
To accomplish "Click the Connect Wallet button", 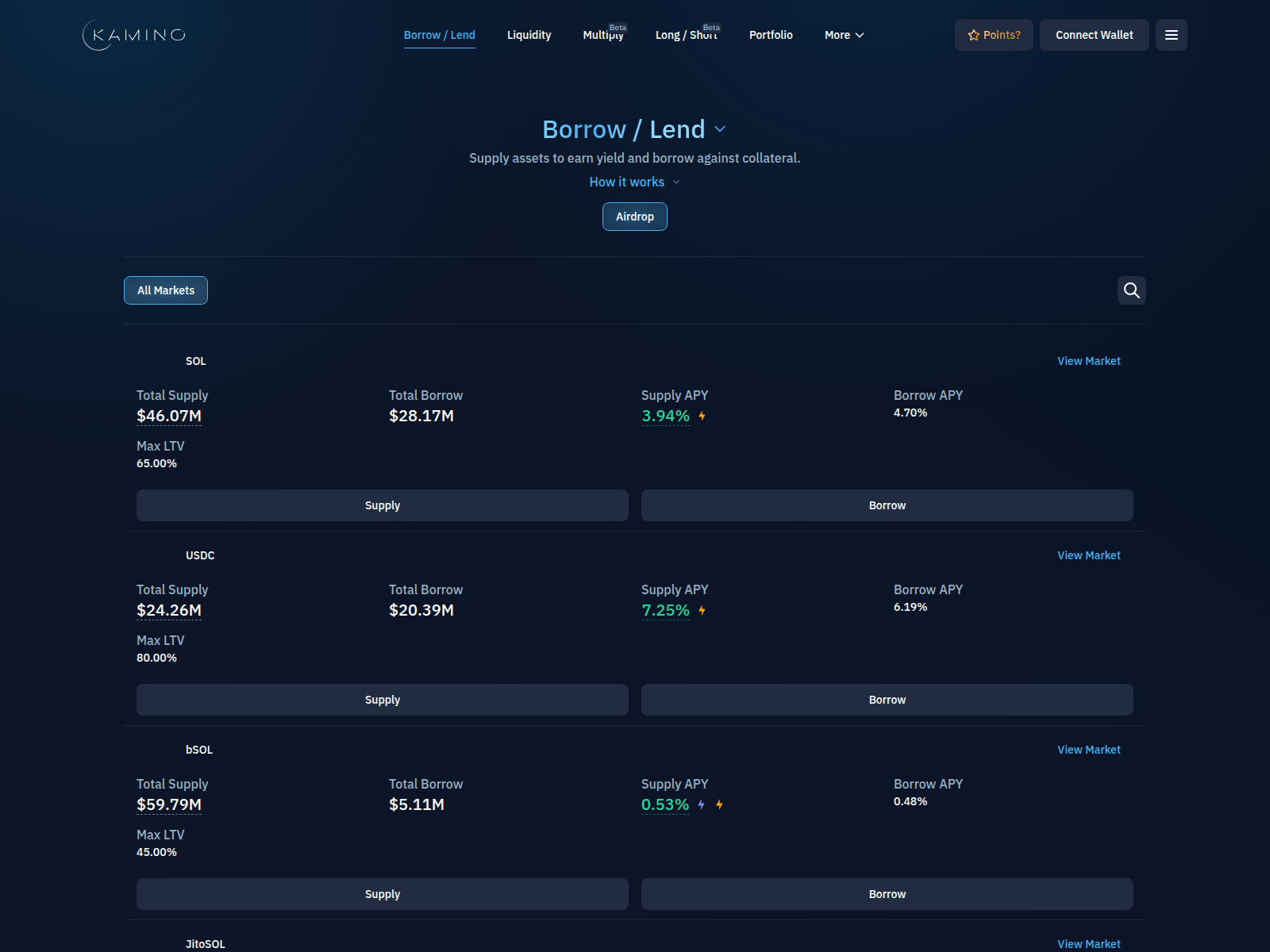I will click(1095, 35).
